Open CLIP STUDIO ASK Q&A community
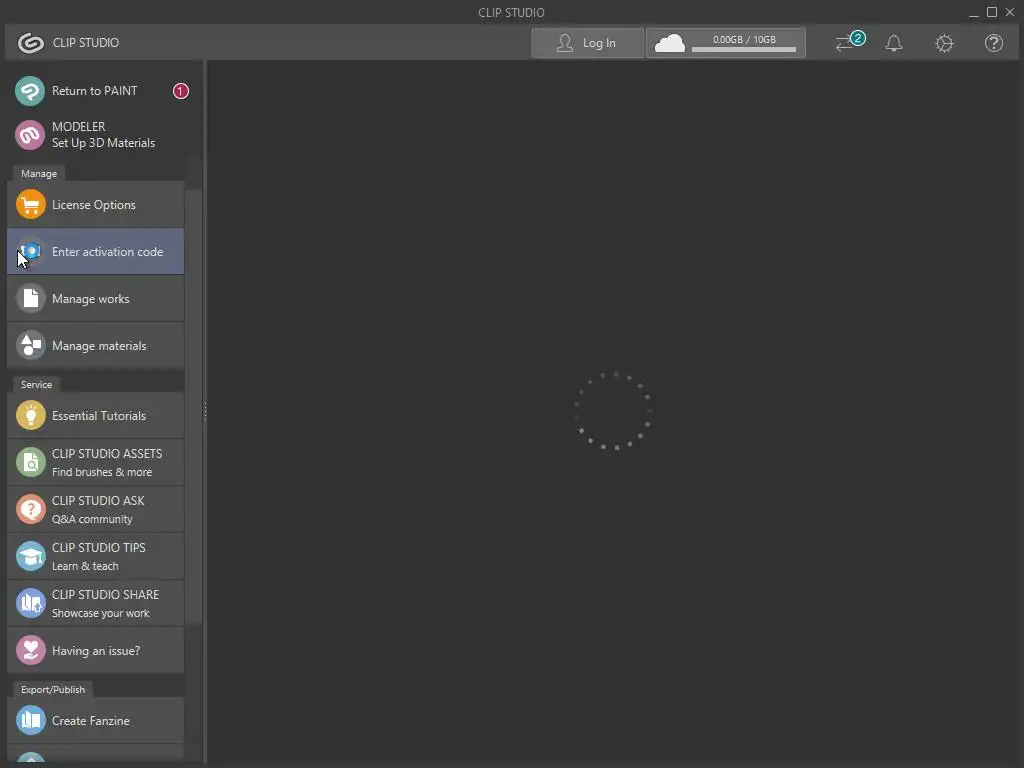Viewport: 1024px width, 768px height. [95, 509]
